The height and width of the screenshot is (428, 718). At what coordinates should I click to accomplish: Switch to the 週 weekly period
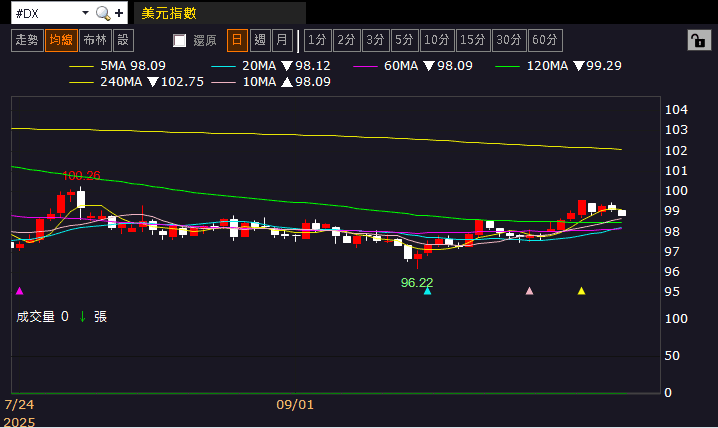pyautogui.click(x=260, y=40)
